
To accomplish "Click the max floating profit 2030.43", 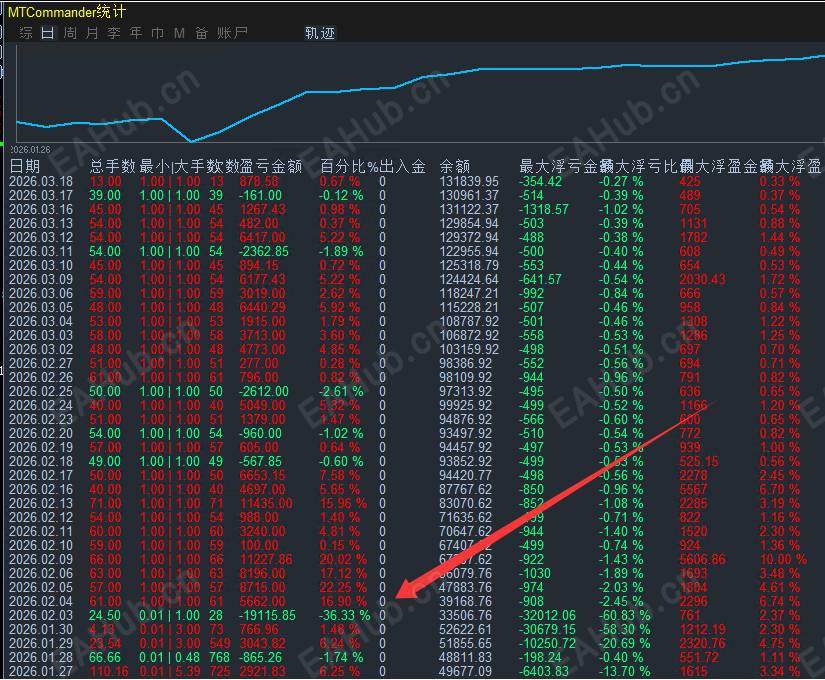I will 702,279.
